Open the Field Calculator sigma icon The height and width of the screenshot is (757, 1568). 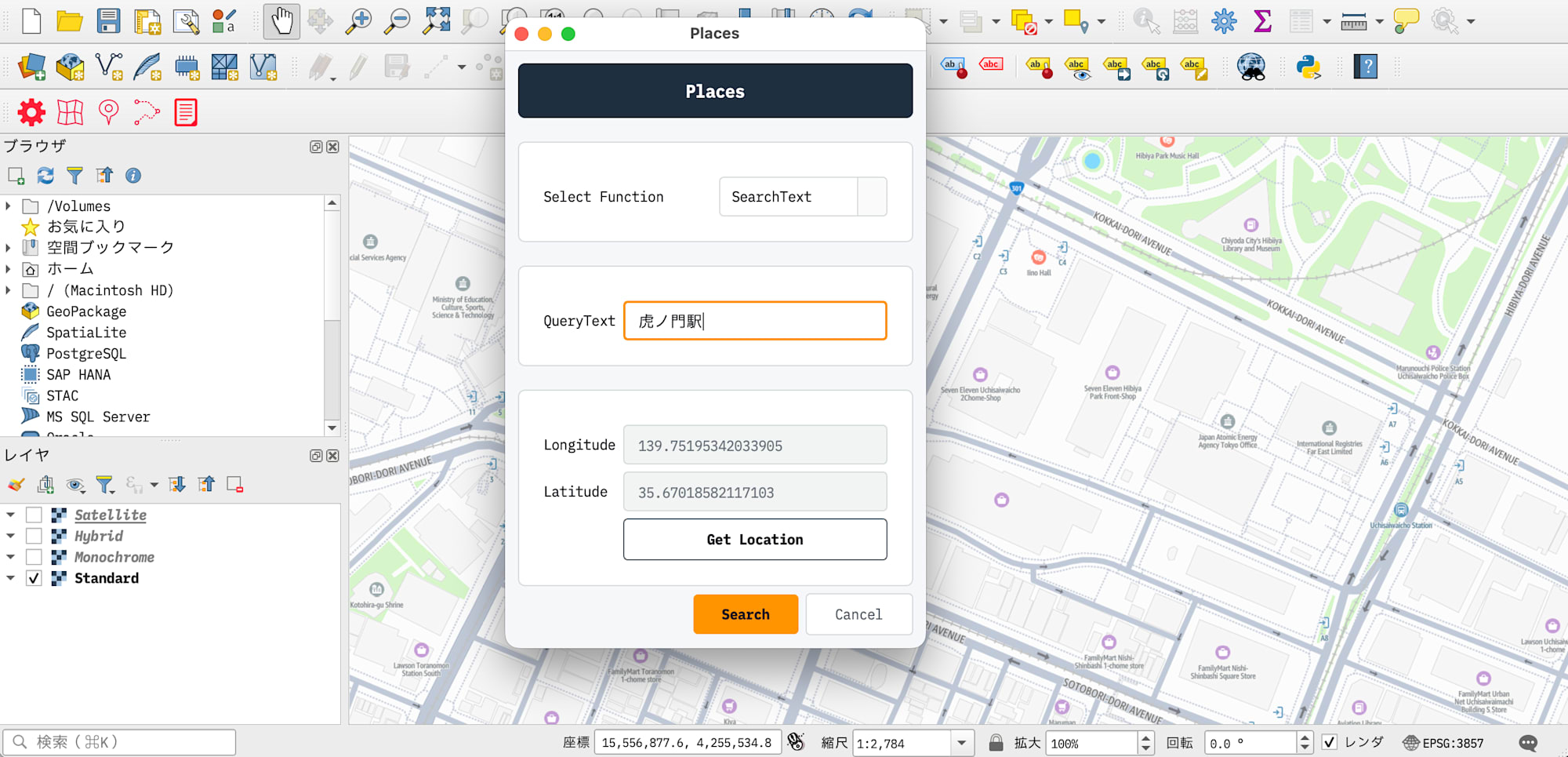click(x=1262, y=21)
